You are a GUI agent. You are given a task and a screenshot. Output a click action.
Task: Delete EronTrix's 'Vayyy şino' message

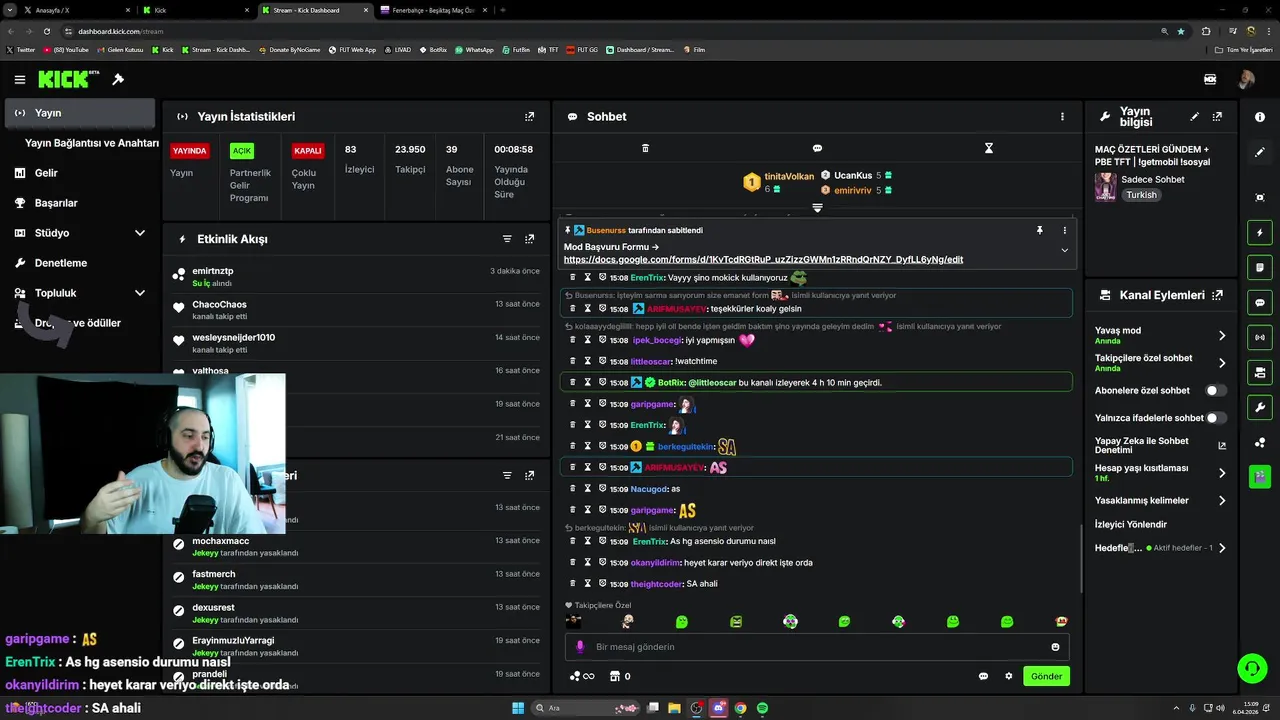pyautogui.click(x=573, y=277)
